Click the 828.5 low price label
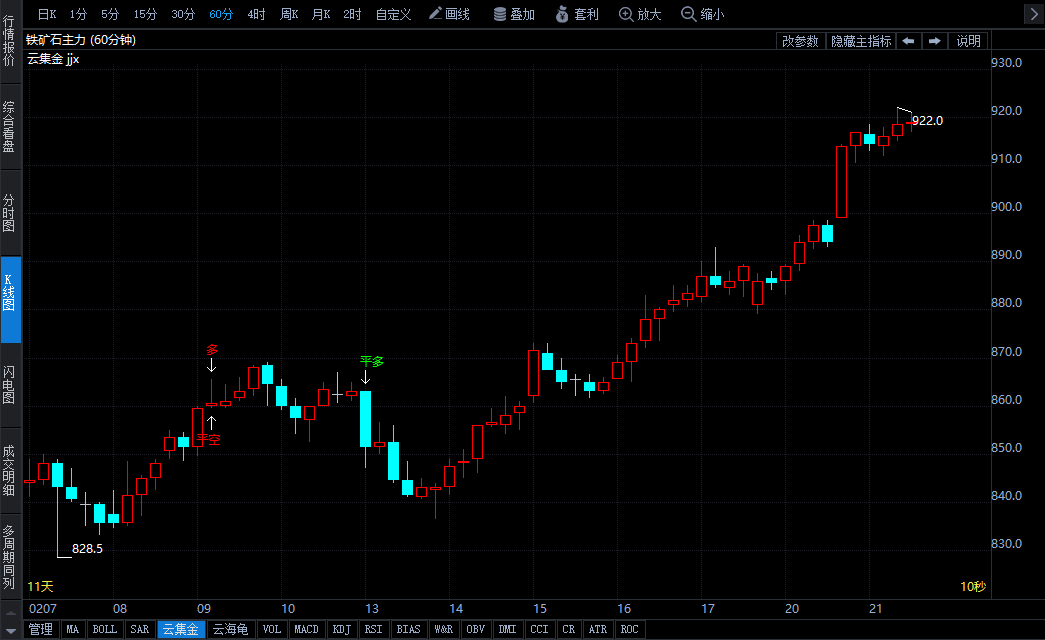Image resolution: width=1045 pixels, height=640 pixels. tap(87, 549)
